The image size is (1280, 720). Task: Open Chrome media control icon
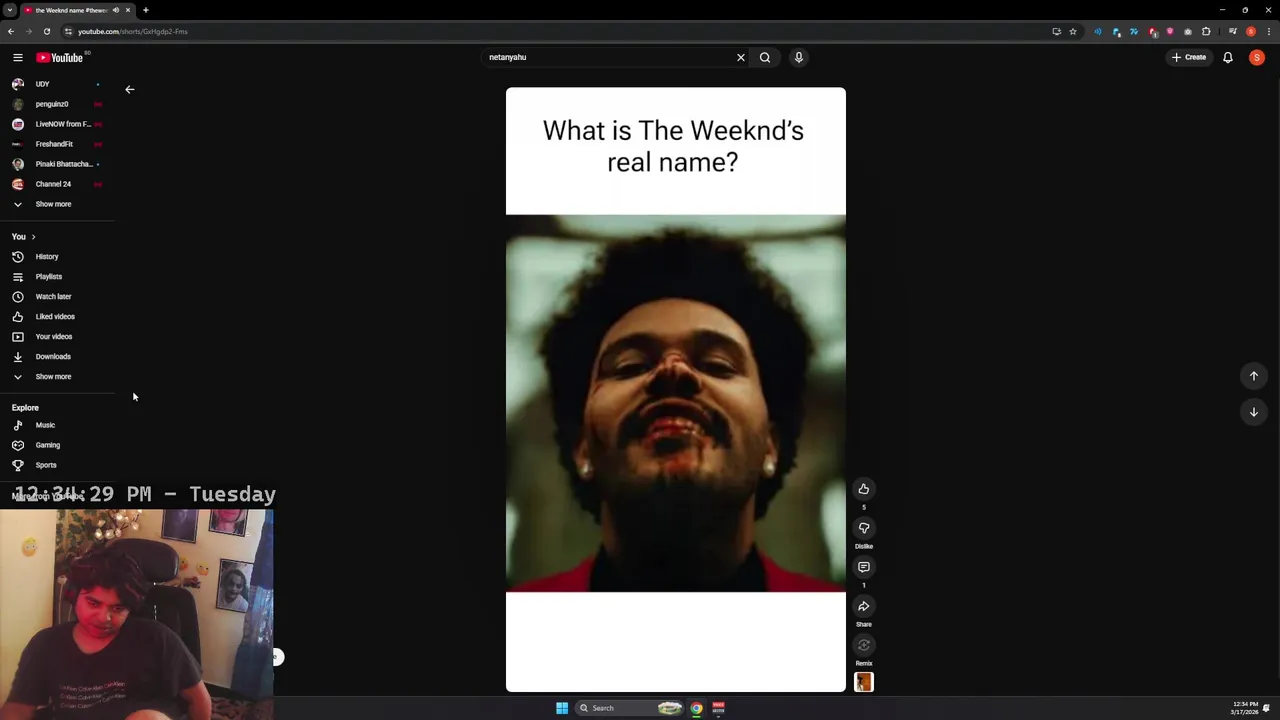tap(1233, 32)
